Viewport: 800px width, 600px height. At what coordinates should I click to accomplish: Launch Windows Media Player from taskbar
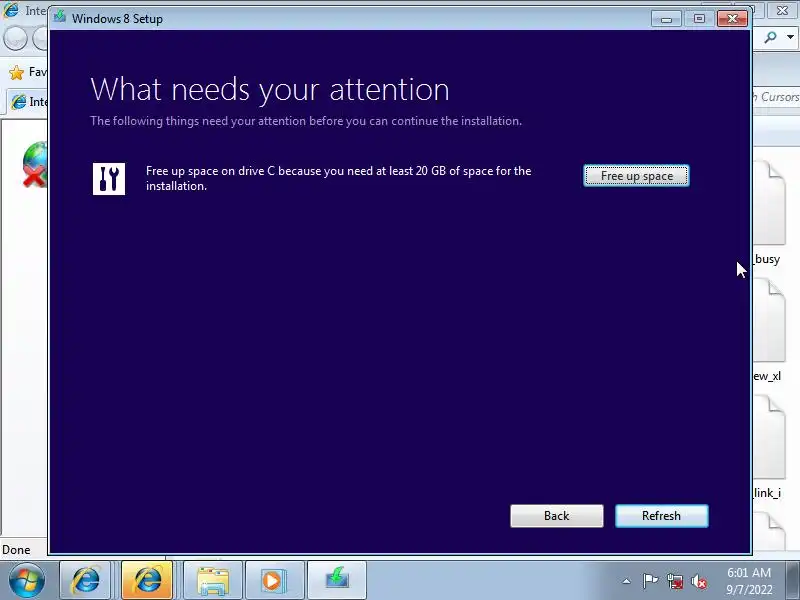click(274, 580)
